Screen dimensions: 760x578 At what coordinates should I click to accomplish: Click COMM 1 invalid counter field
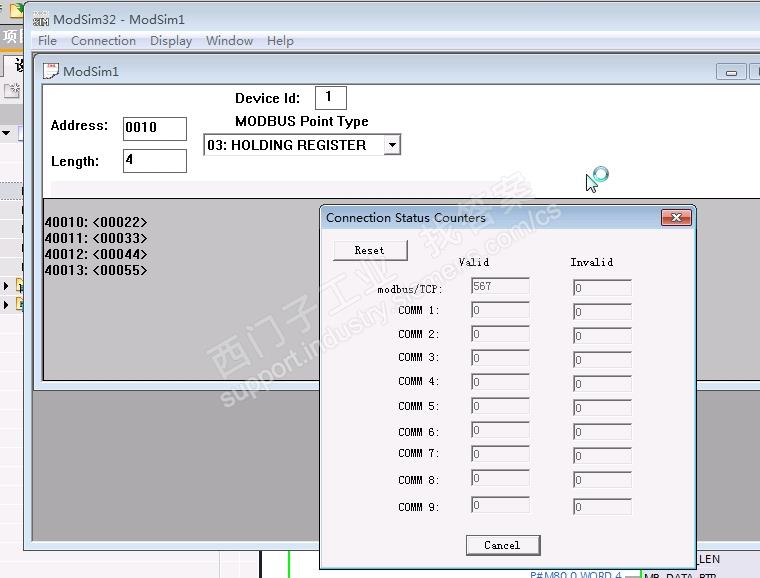tap(602, 312)
